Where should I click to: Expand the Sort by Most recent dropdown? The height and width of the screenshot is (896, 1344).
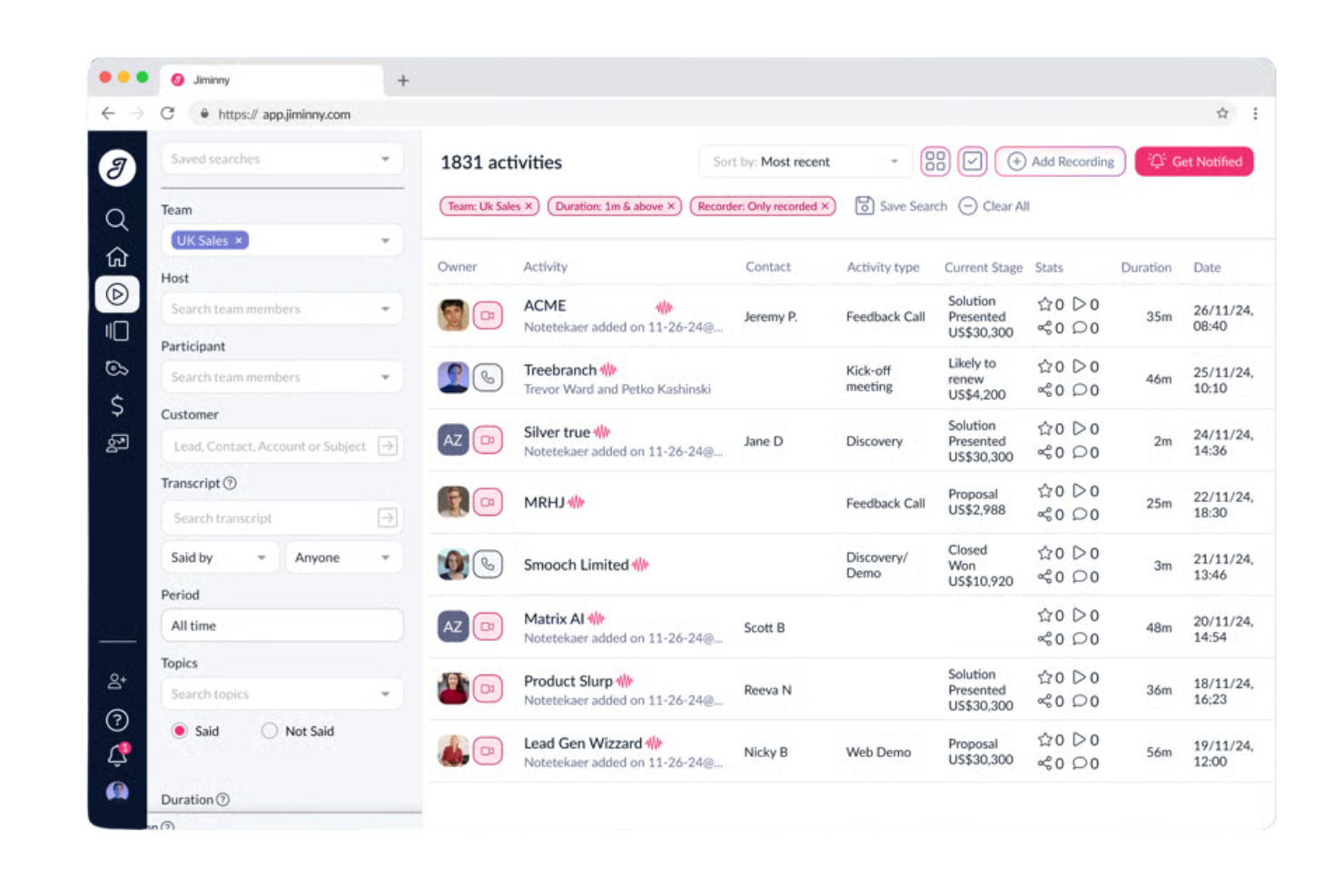click(x=804, y=161)
